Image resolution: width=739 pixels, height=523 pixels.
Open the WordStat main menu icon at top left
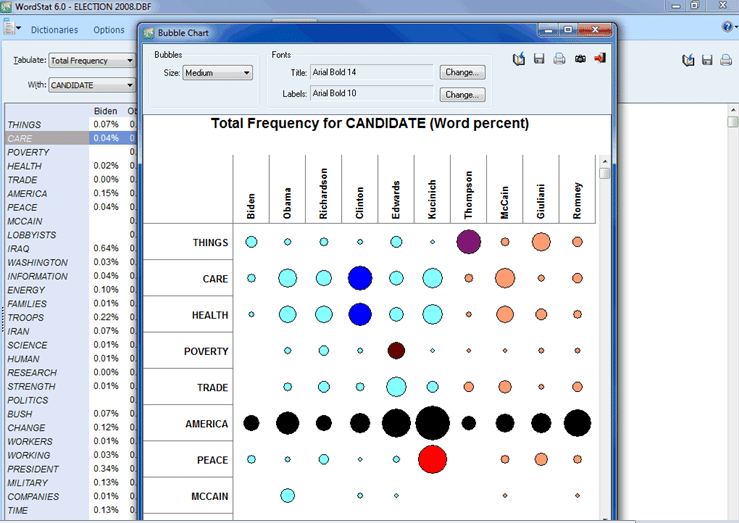(11, 29)
